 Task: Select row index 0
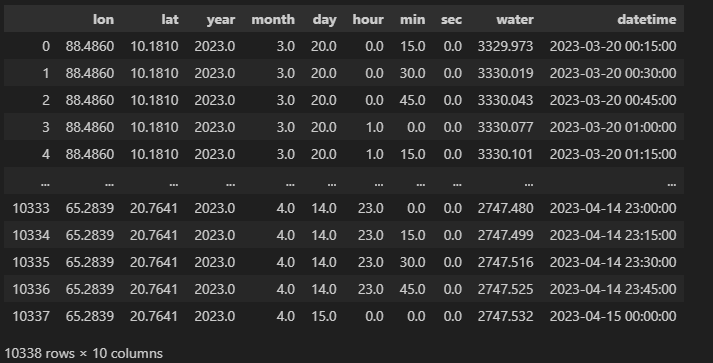click(x=45, y=46)
